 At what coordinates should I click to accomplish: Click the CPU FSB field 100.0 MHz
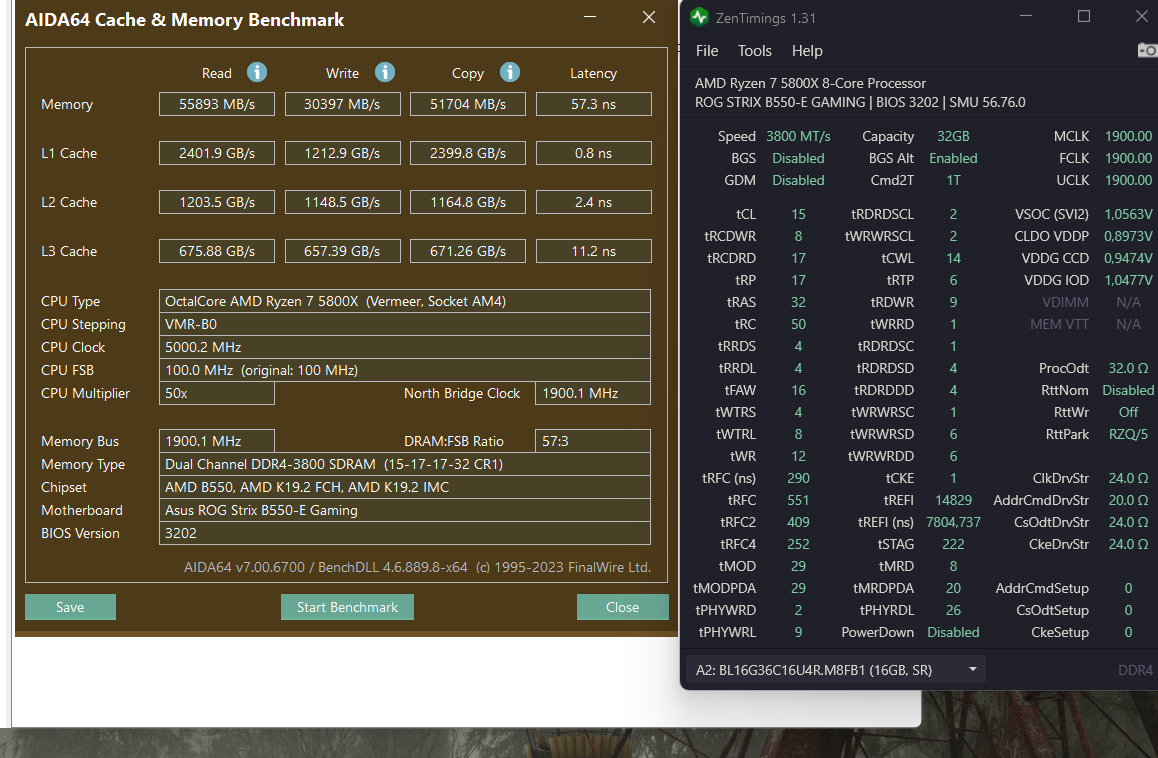(x=405, y=370)
